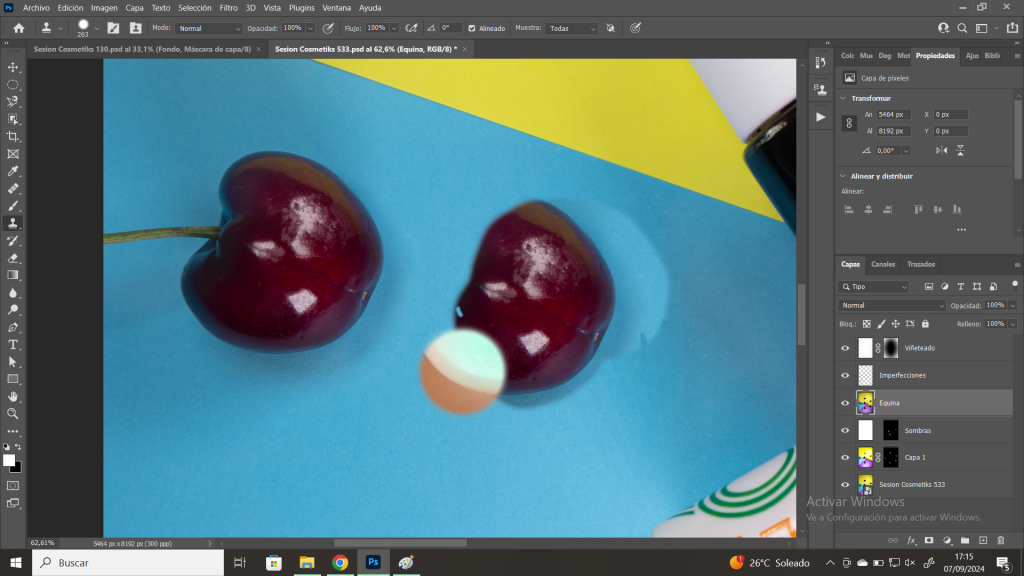Add a layer mask to Equina
The height and width of the screenshot is (576, 1024).
click(x=928, y=540)
